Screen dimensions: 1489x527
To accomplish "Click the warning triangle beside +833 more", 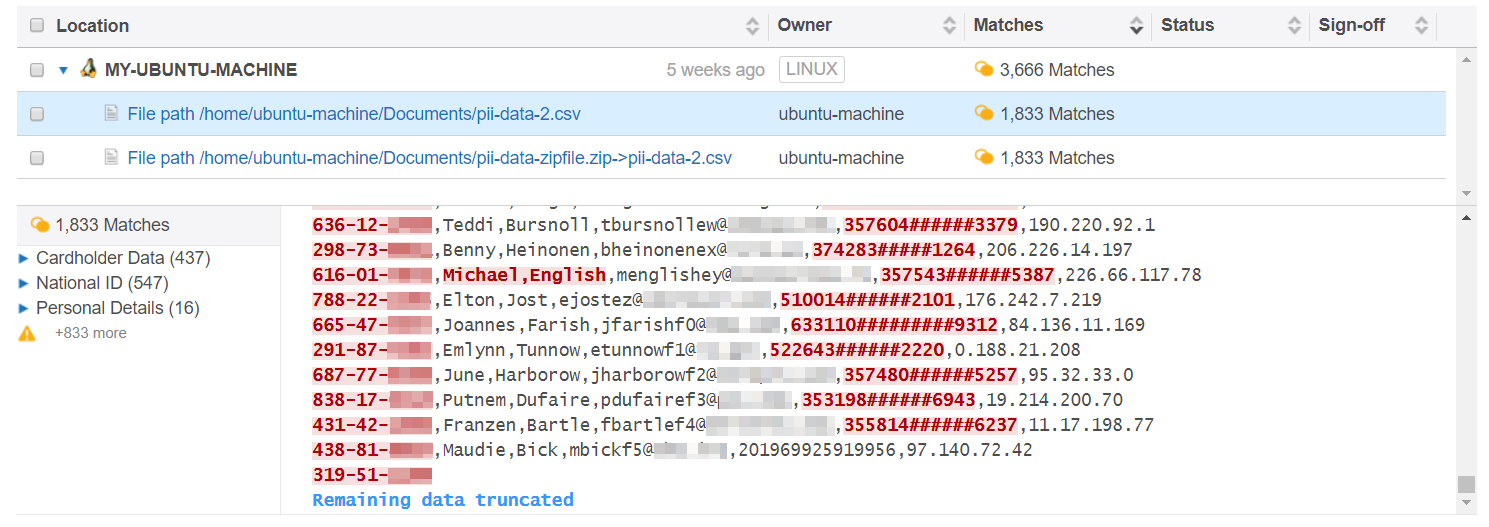I will pyautogui.click(x=27, y=333).
